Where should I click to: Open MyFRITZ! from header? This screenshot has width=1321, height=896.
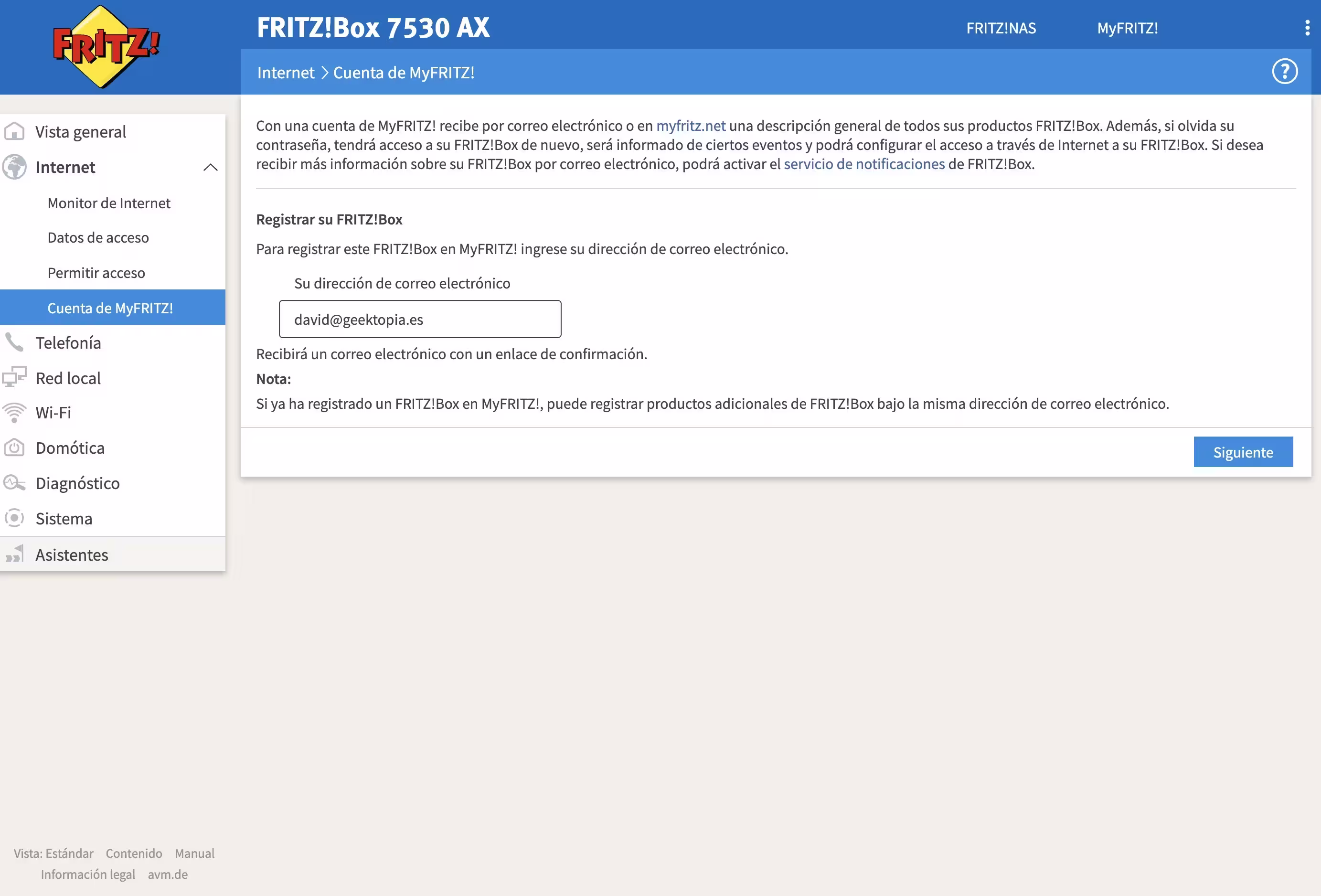(x=1127, y=28)
